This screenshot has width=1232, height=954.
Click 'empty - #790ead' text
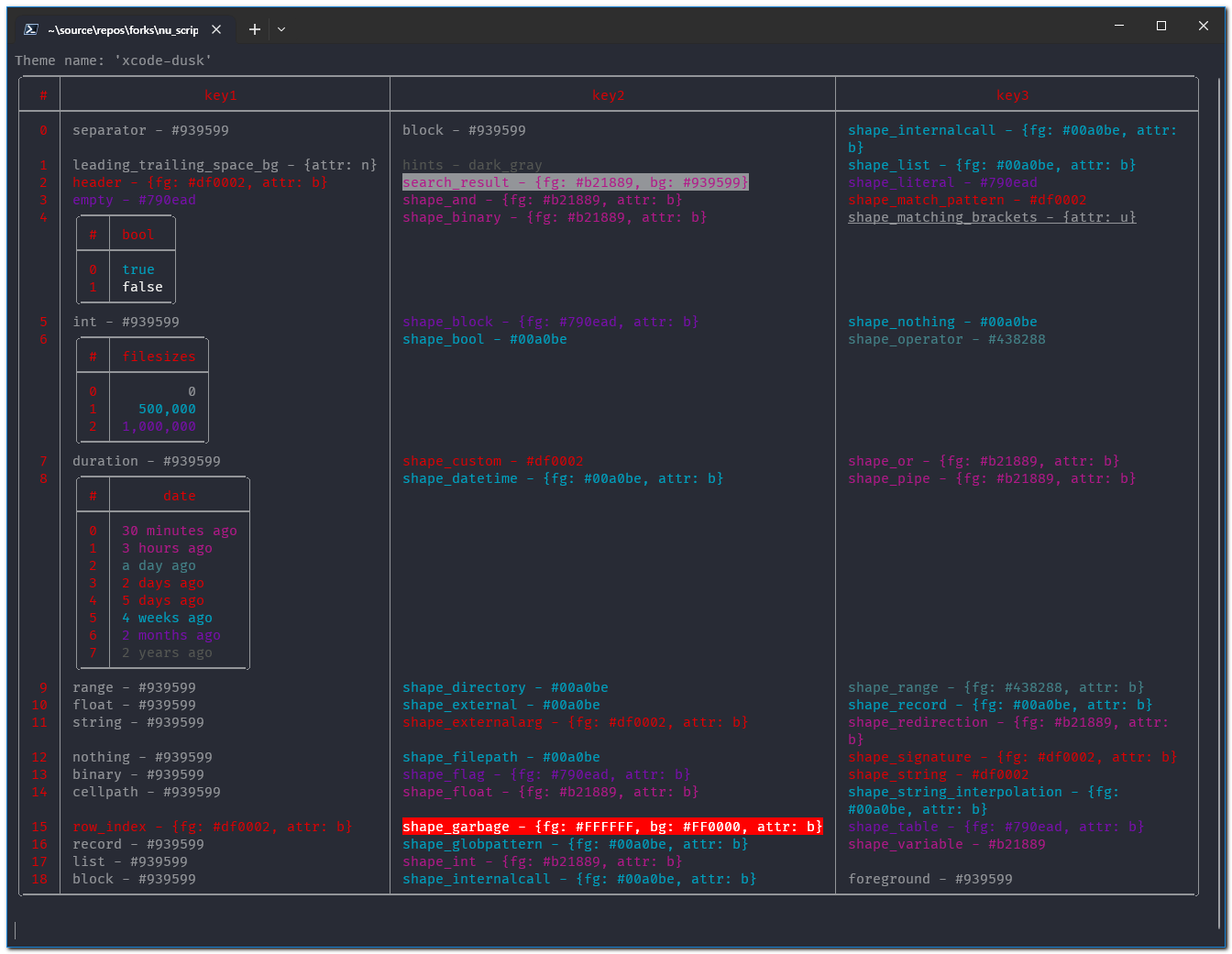click(134, 200)
